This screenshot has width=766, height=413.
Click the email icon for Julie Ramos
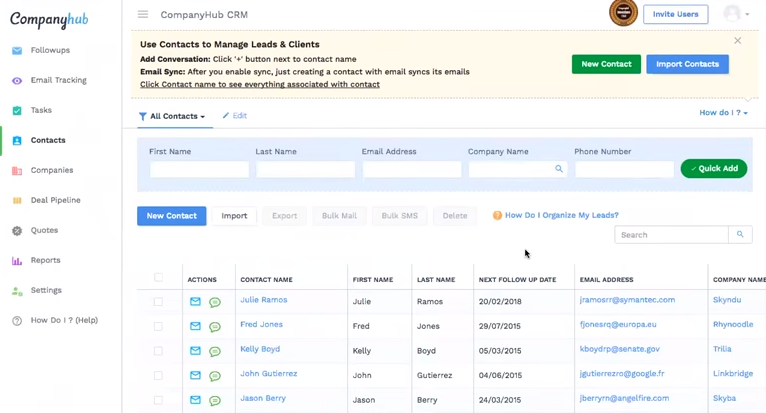[195, 301]
